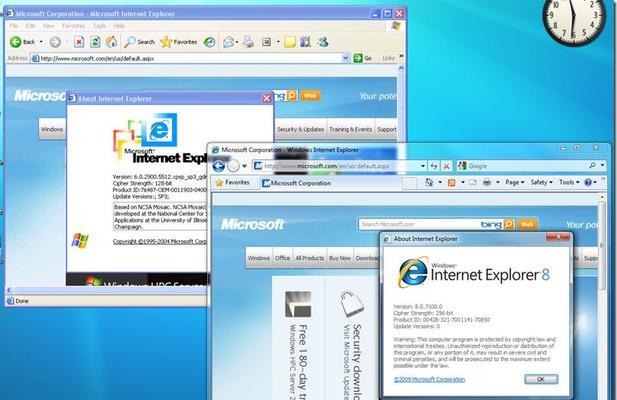The height and width of the screenshot is (400, 617).
Task: Open the Favorites menu in IE6
Action: coord(74,26)
